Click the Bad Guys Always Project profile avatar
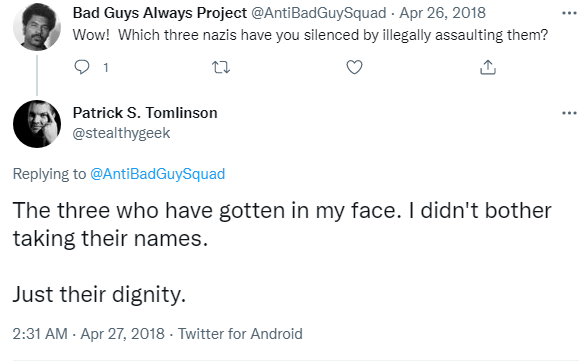Screen dimensions: 586x364 (37, 26)
